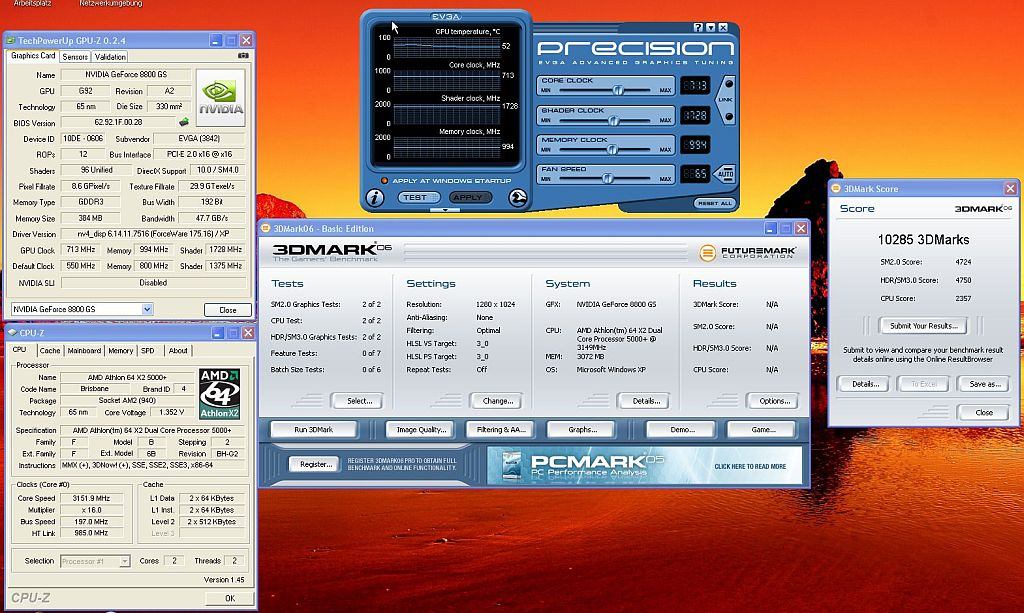The width and height of the screenshot is (1024, 613).
Task: Click the help question mark in Precision
Action: pos(697,27)
